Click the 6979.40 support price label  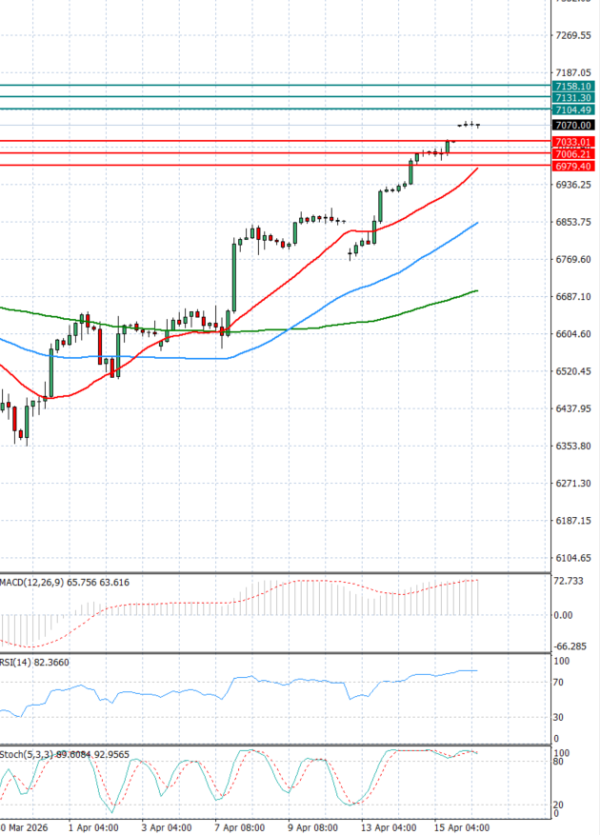(573, 166)
